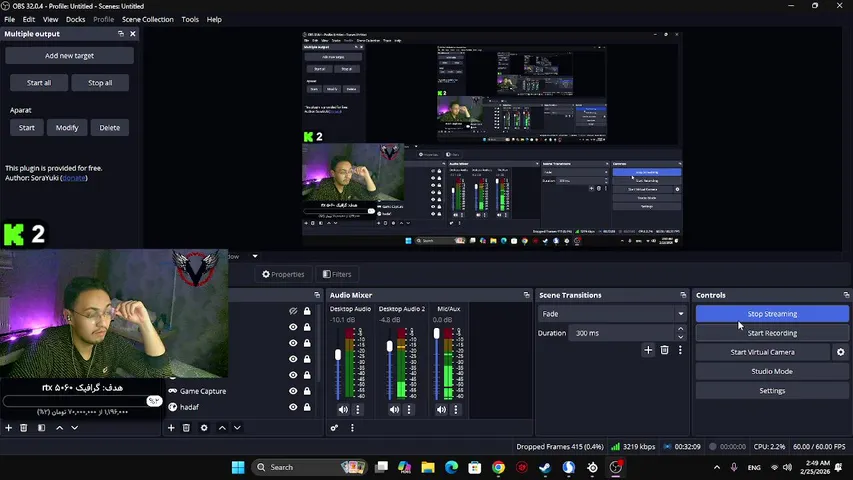The height and width of the screenshot is (480, 853).
Task: Remove selected source with trash icon
Action: pyautogui.click(x=186, y=428)
